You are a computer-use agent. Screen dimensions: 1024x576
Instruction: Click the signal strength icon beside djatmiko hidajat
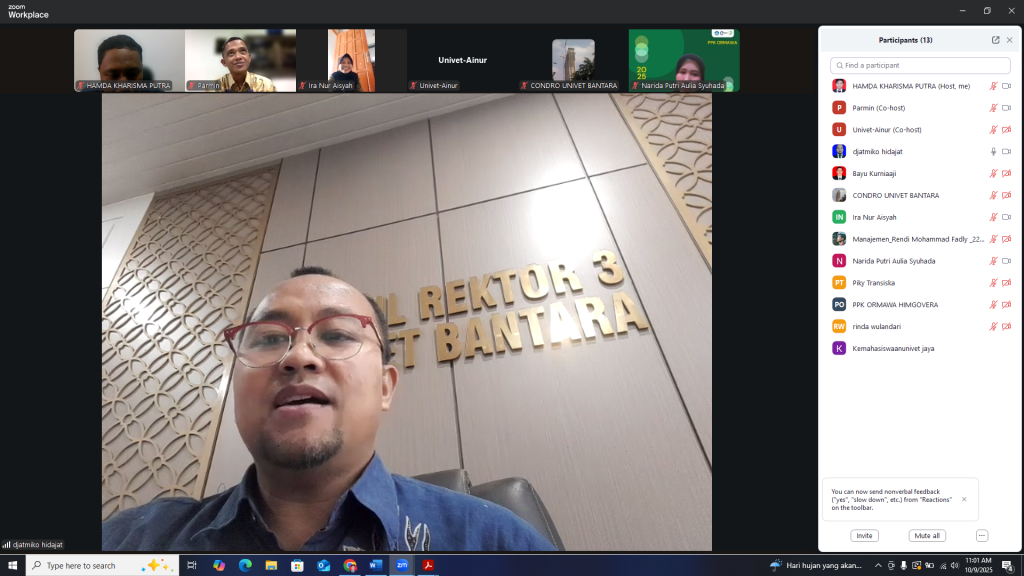pyautogui.click(x=6, y=545)
